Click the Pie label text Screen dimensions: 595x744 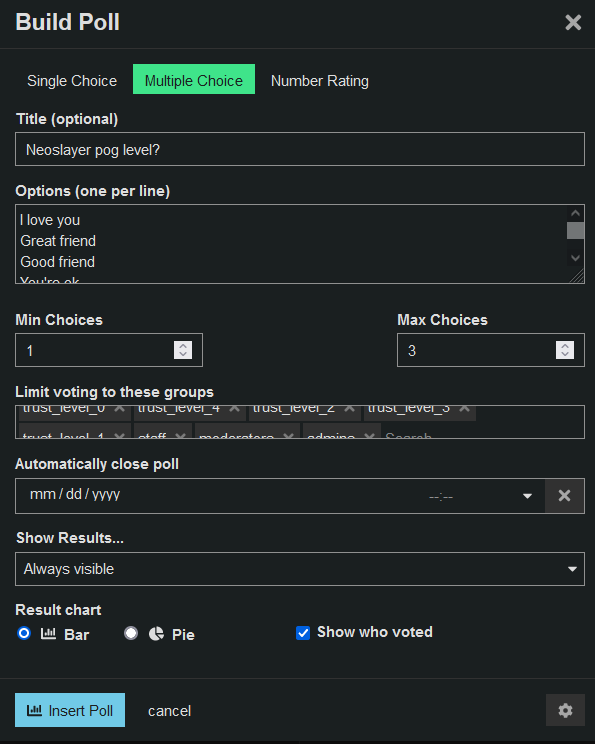(183, 634)
